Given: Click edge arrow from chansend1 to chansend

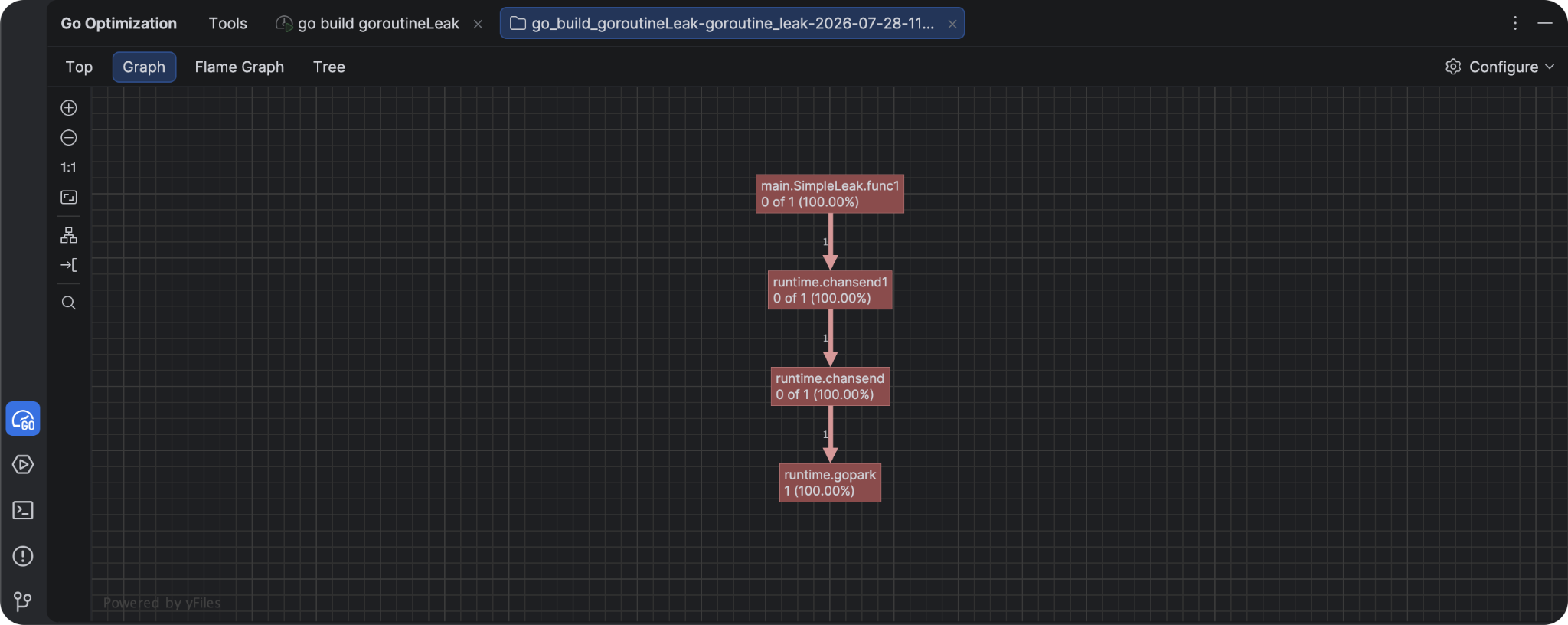Looking at the screenshot, I should (830, 339).
